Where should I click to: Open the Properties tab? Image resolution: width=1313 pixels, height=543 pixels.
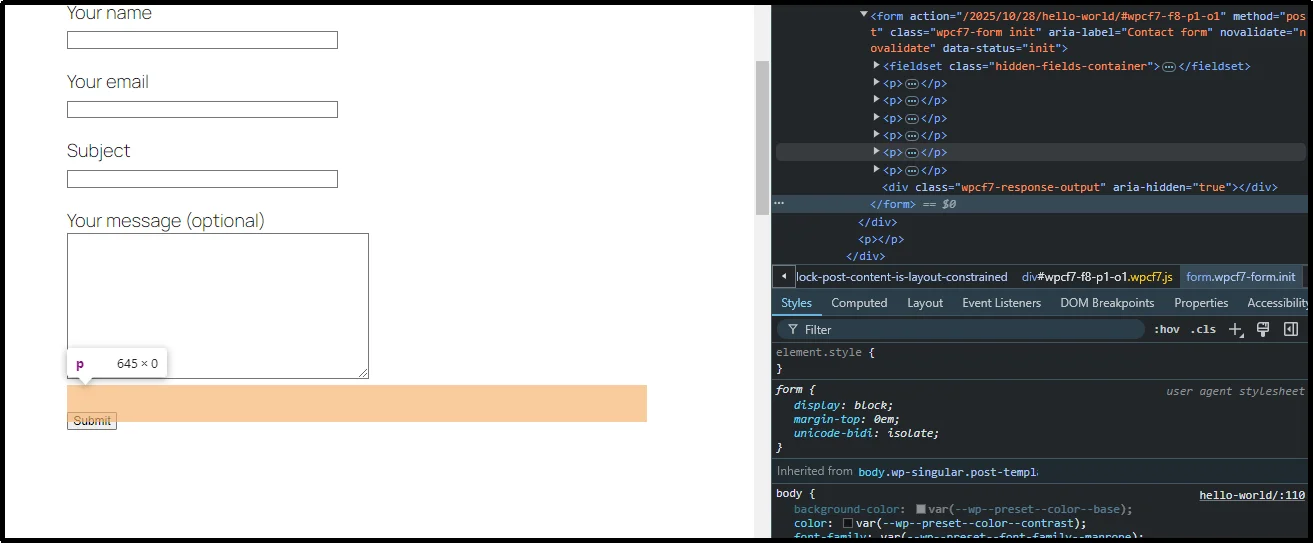point(1201,303)
